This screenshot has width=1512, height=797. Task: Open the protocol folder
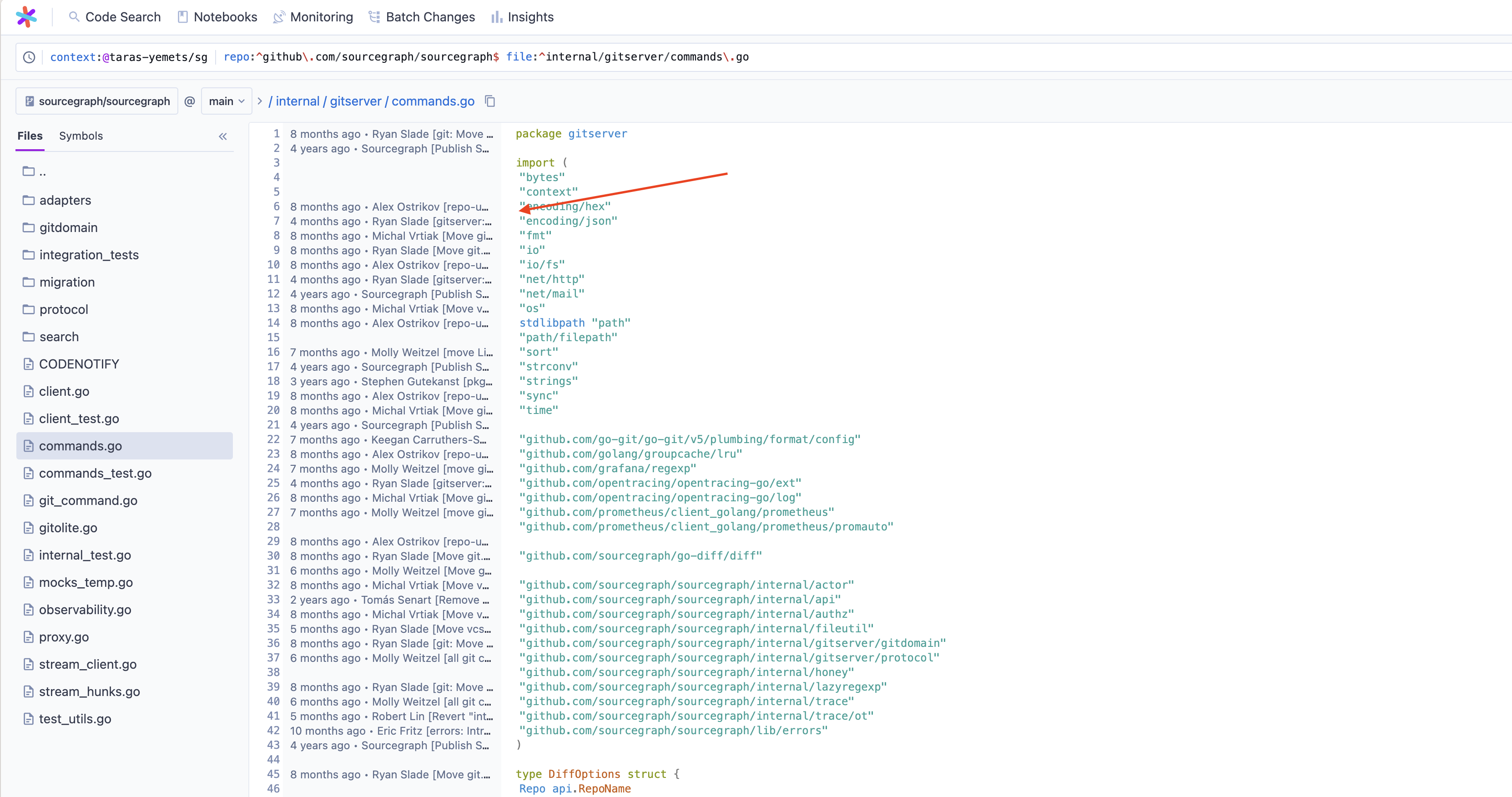[63, 309]
